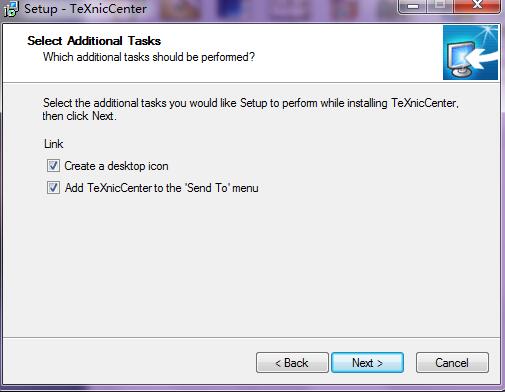Close the Setup window with X
This screenshot has height=392, width=505.
coord(477,6)
